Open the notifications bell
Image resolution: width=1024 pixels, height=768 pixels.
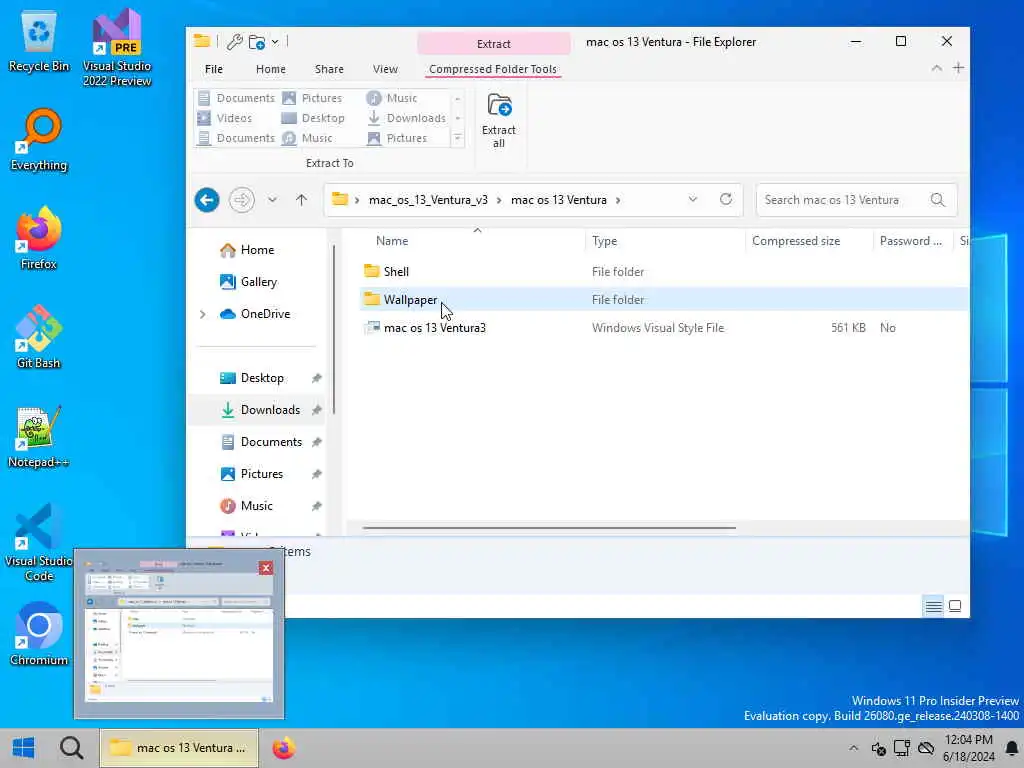[1012, 748]
